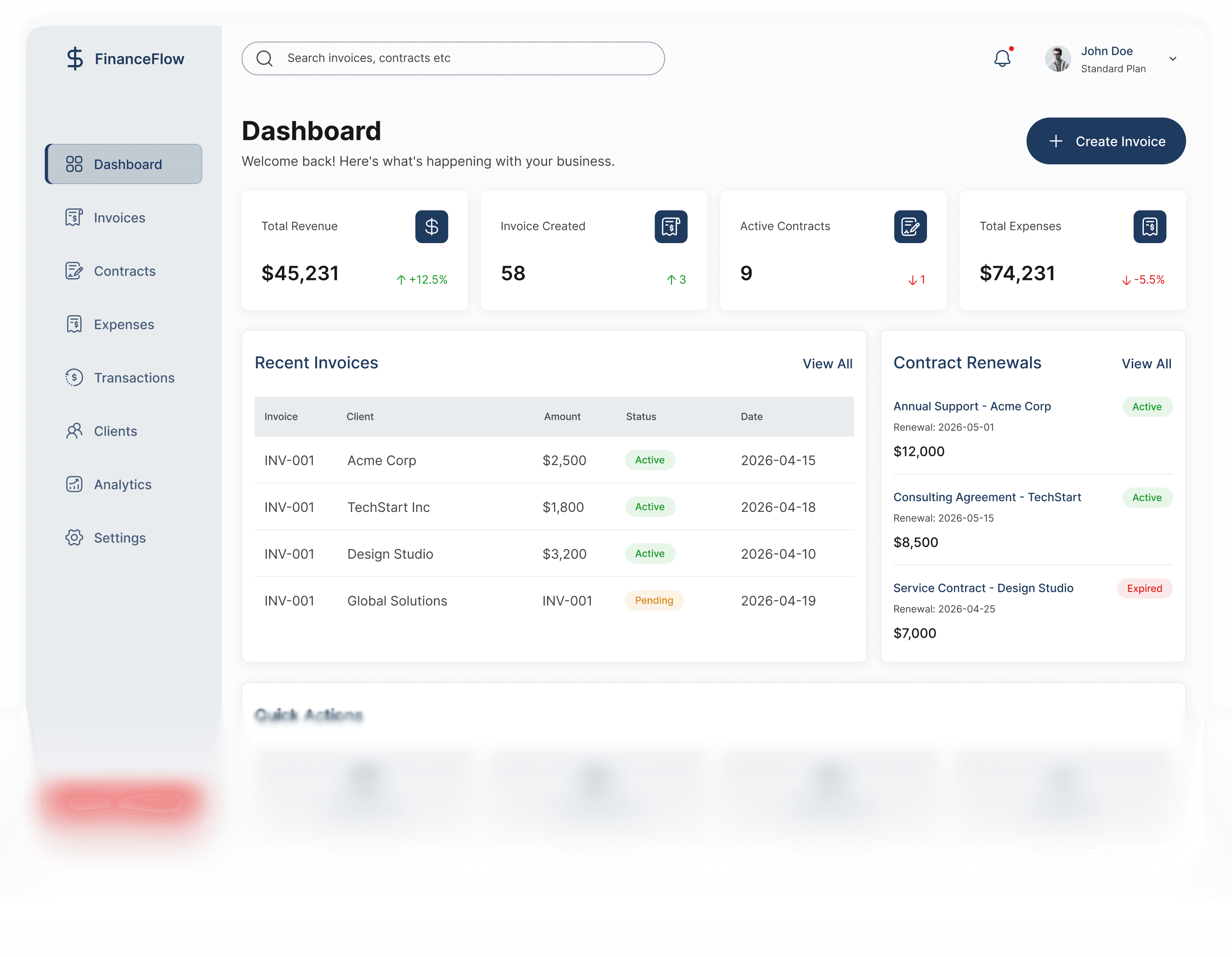Click the Active badge on Acme Corp invoice
This screenshot has height=957, width=1232.
(650, 460)
